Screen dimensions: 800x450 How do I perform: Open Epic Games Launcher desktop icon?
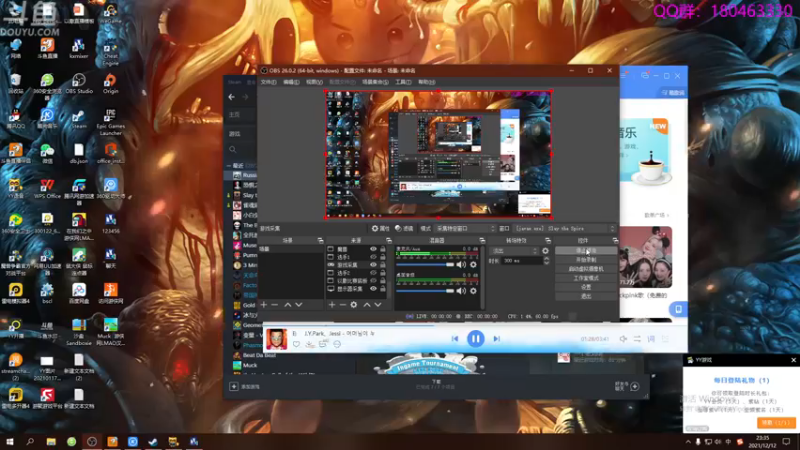[110, 122]
